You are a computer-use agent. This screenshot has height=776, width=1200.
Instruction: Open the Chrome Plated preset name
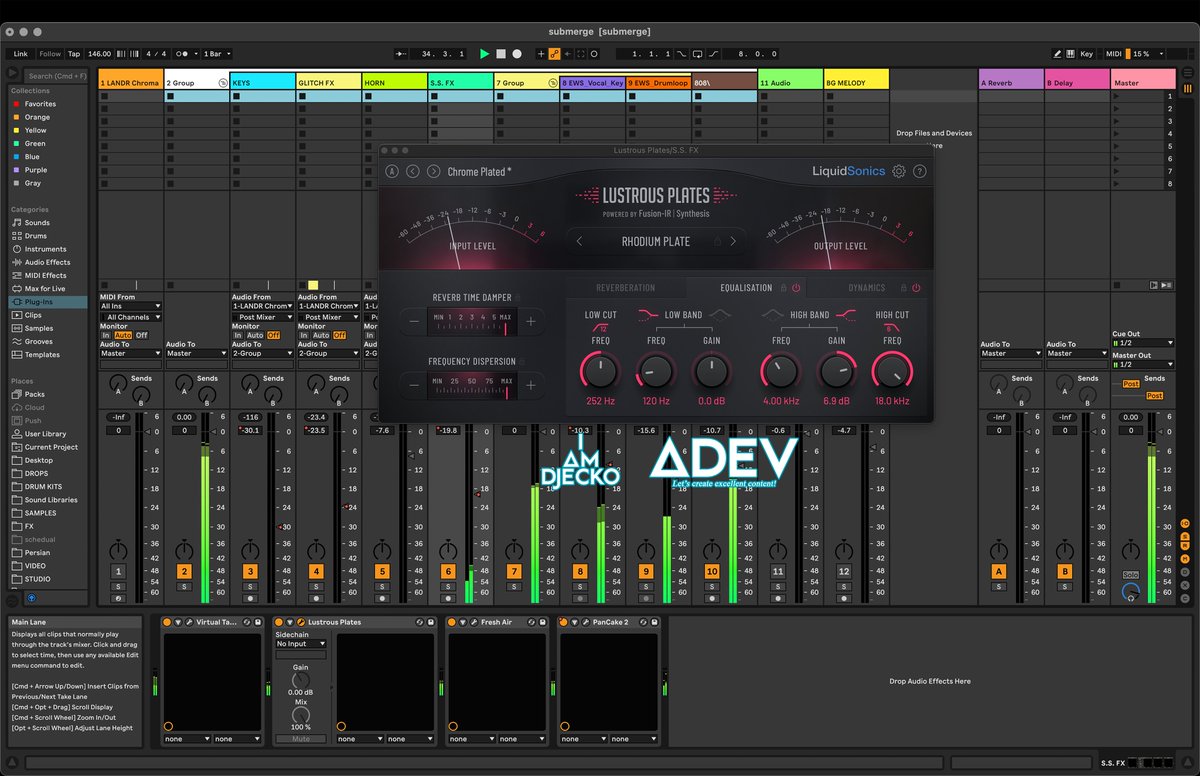pyautogui.click(x=480, y=172)
